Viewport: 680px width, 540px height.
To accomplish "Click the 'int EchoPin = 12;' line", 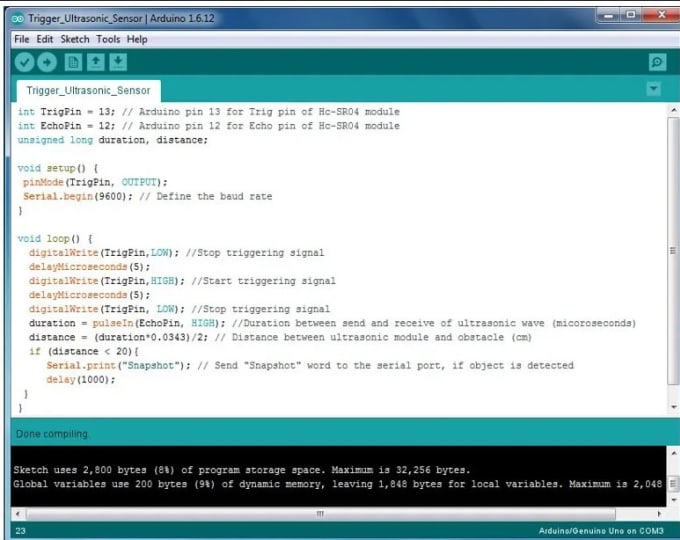I will click(209, 126).
